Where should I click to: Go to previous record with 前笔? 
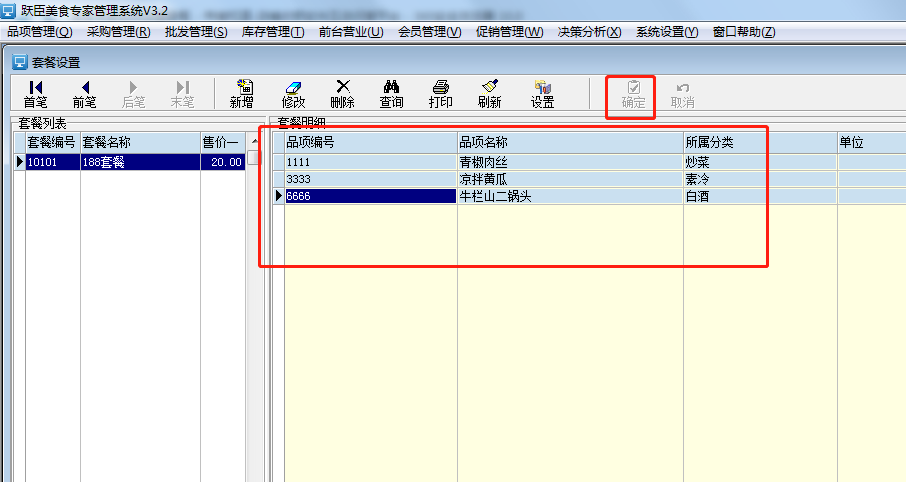point(85,94)
